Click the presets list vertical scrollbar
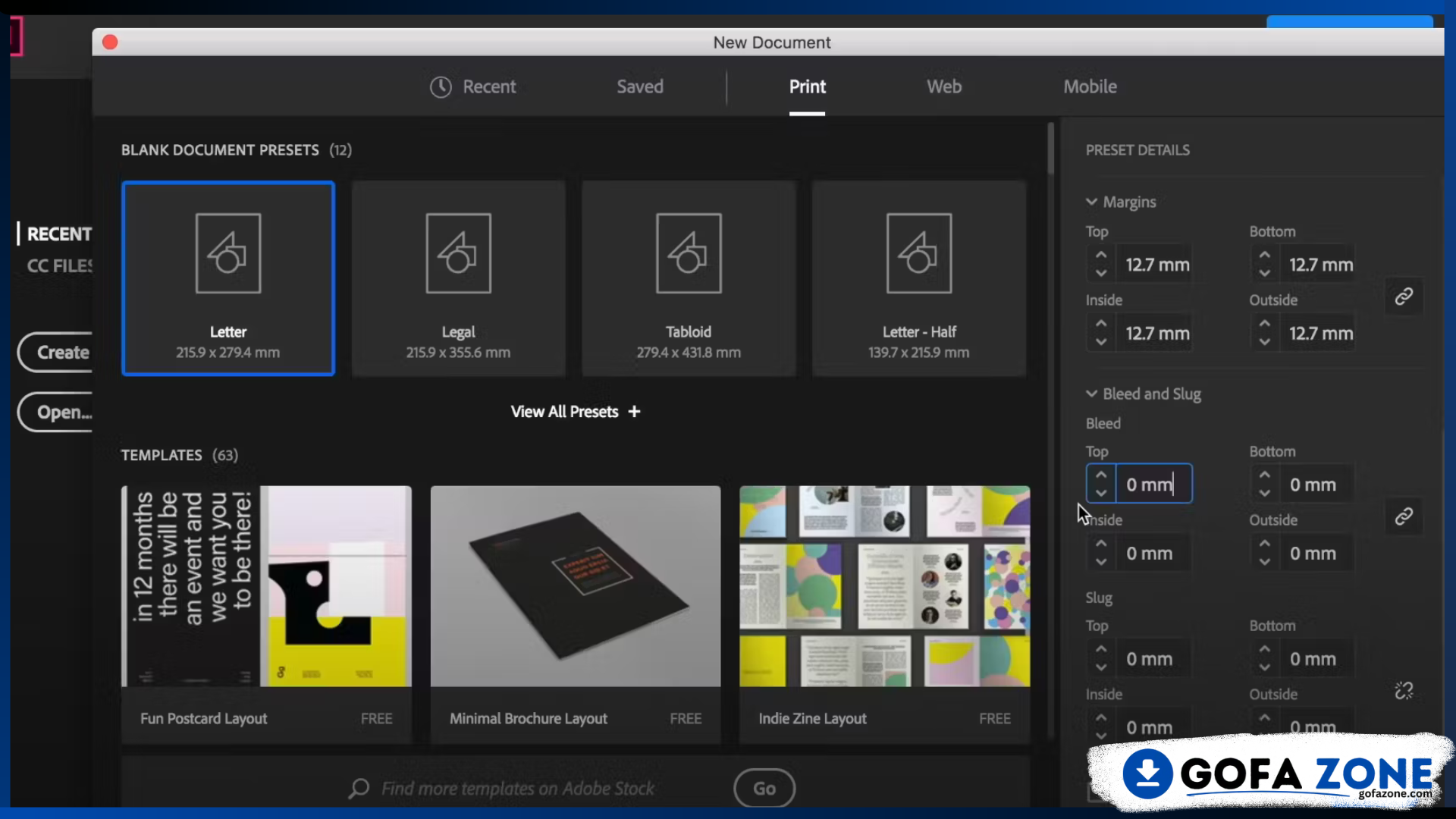This screenshot has width=1456, height=819. (1051, 149)
